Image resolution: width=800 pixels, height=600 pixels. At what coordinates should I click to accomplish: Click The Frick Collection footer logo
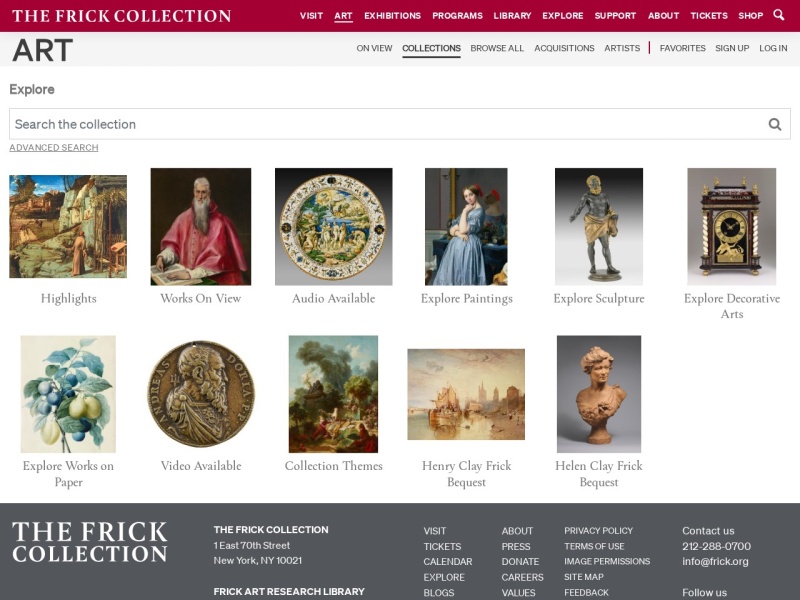pyautogui.click(x=90, y=542)
